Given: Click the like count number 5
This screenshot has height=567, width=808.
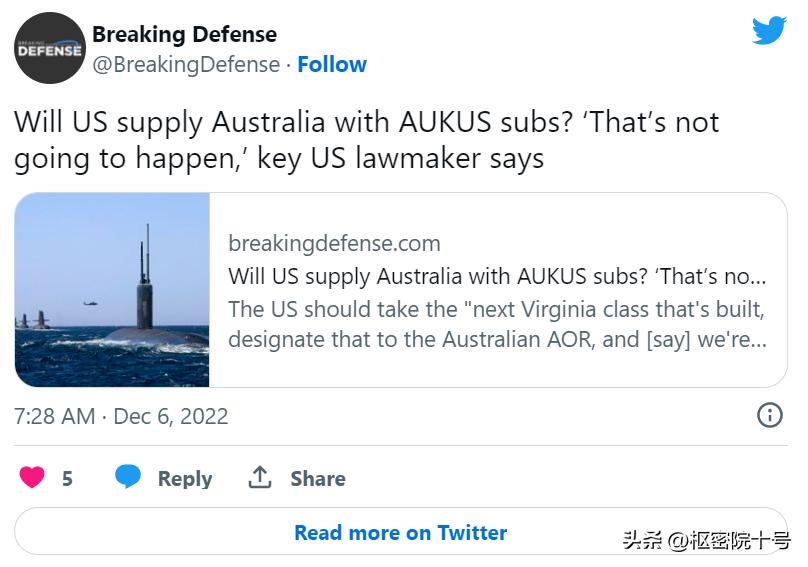Looking at the screenshot, I should click(67, 479).
